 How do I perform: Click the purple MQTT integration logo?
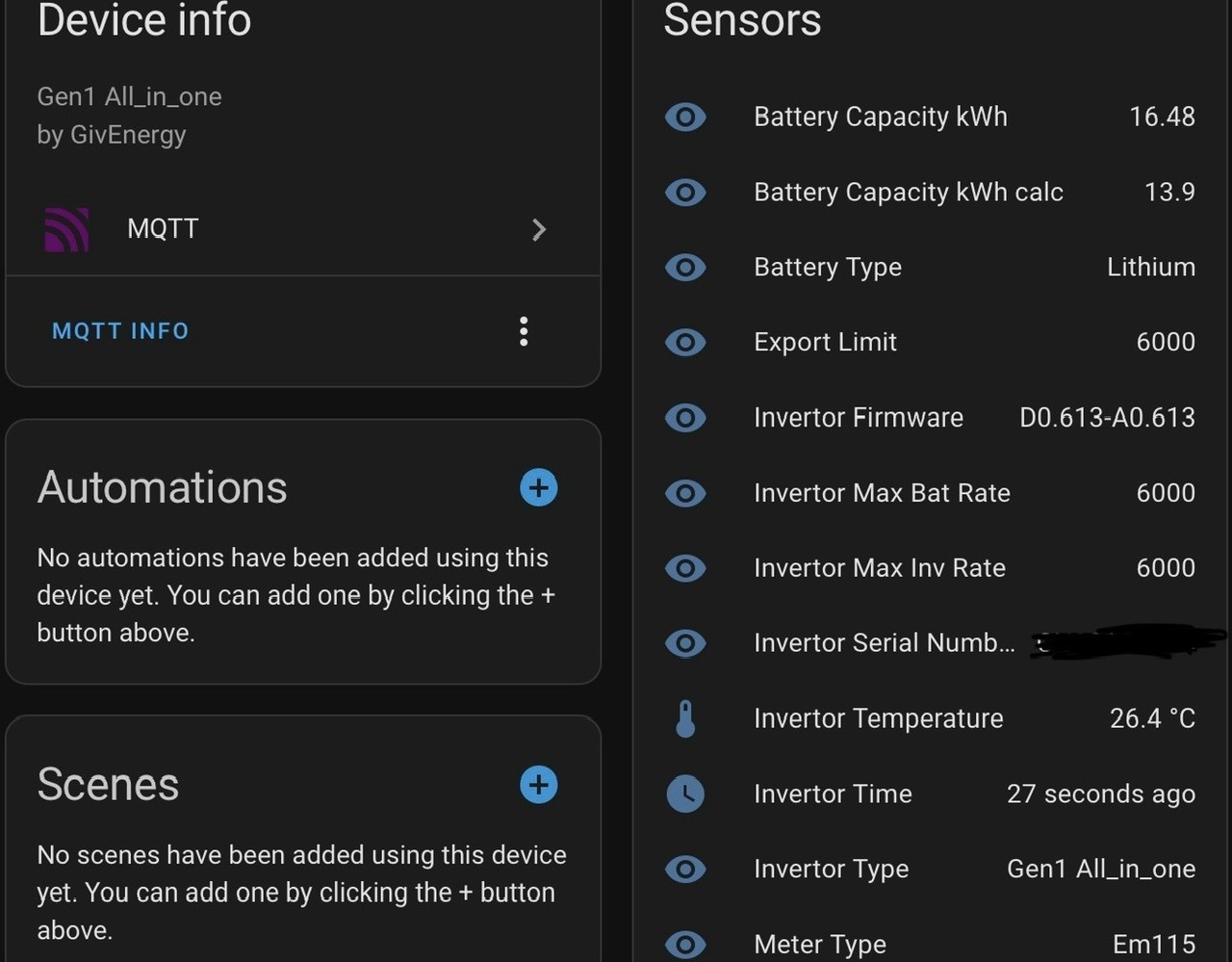click(67, 229)
